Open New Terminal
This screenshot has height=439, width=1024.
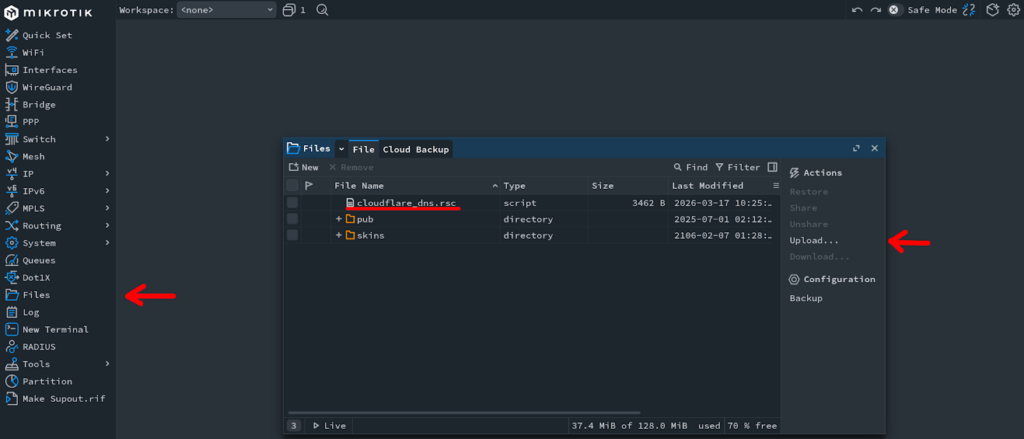(x=55, y=329)
